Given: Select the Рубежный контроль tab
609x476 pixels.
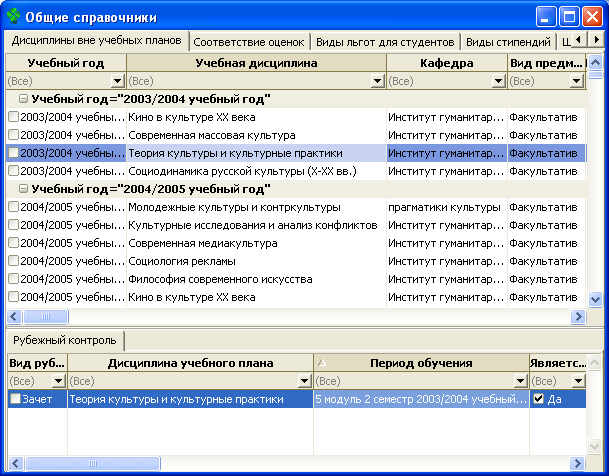Looking at the screenshot, I should (x=65, y=340).
